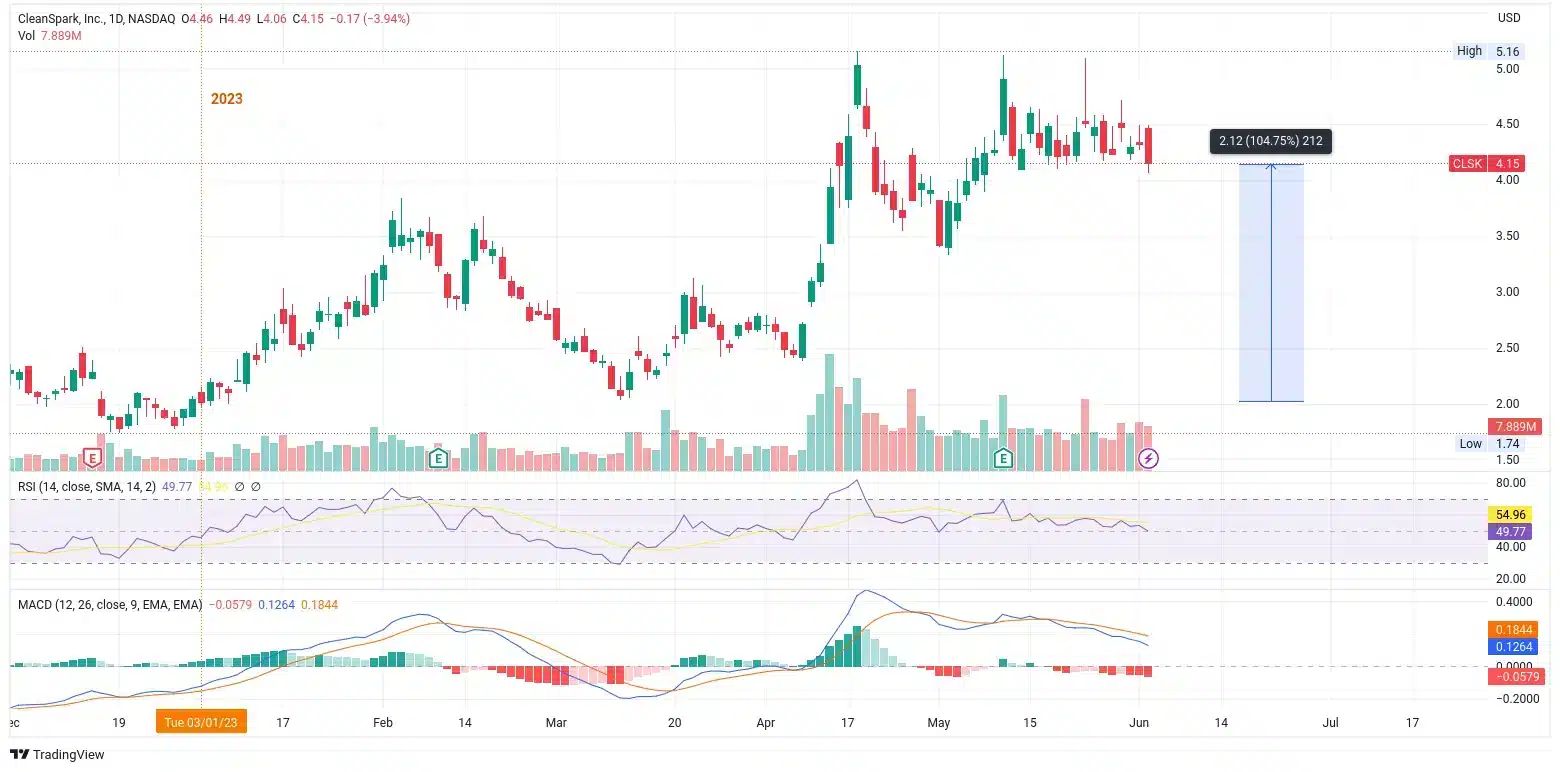Click the red earnings E marker in December
Screen dimensions: 1560x772
92,458
